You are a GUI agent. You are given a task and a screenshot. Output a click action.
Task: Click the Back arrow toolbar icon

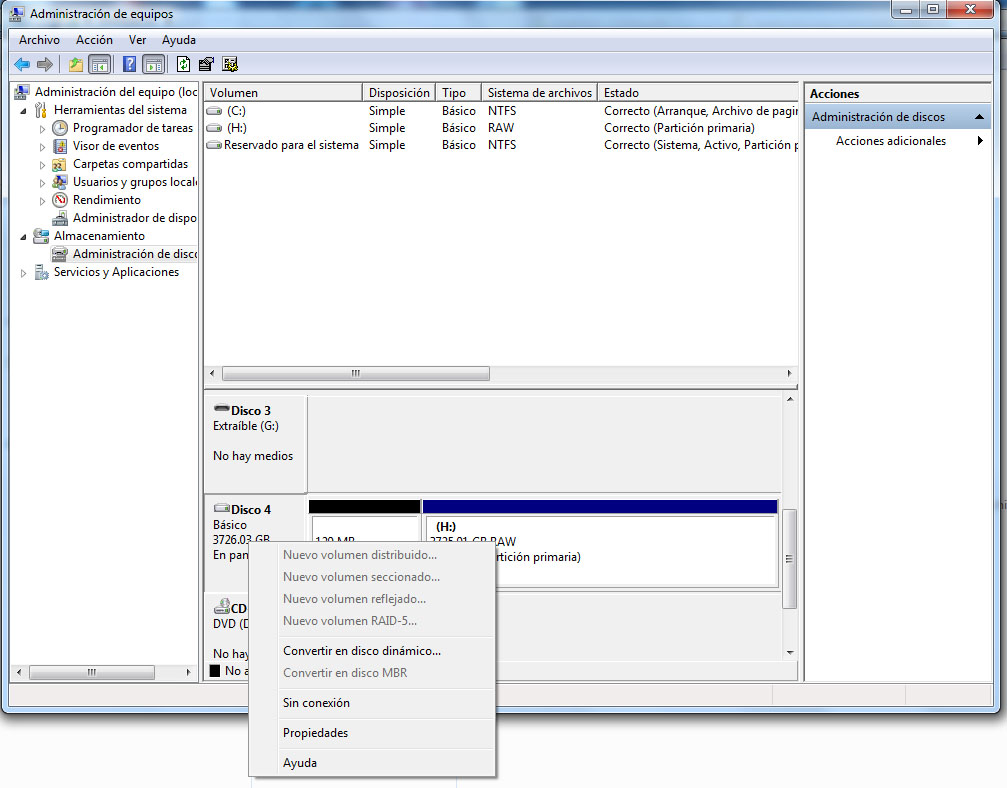coord(22,64)
